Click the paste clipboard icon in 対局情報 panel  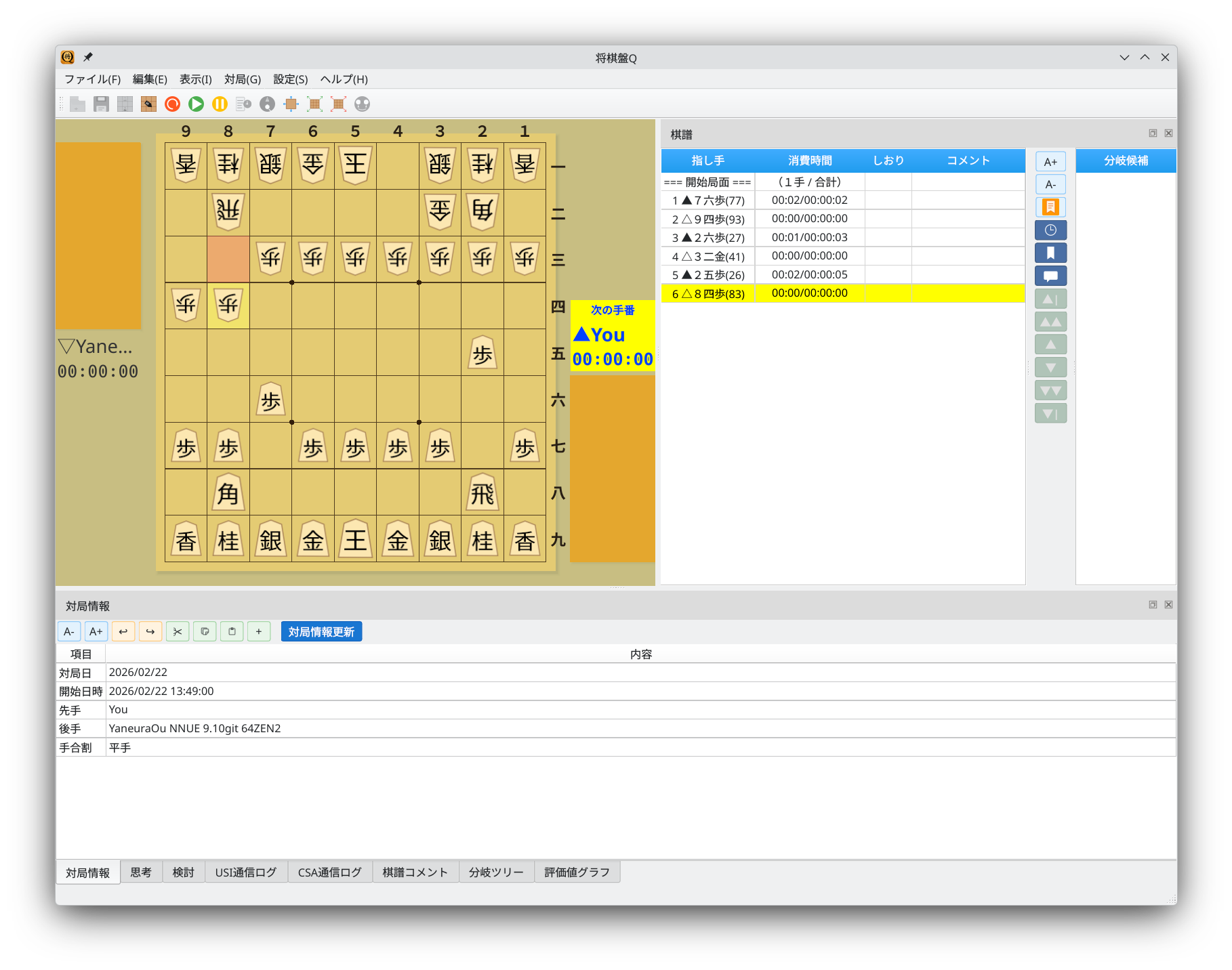(x=232, y=631)
